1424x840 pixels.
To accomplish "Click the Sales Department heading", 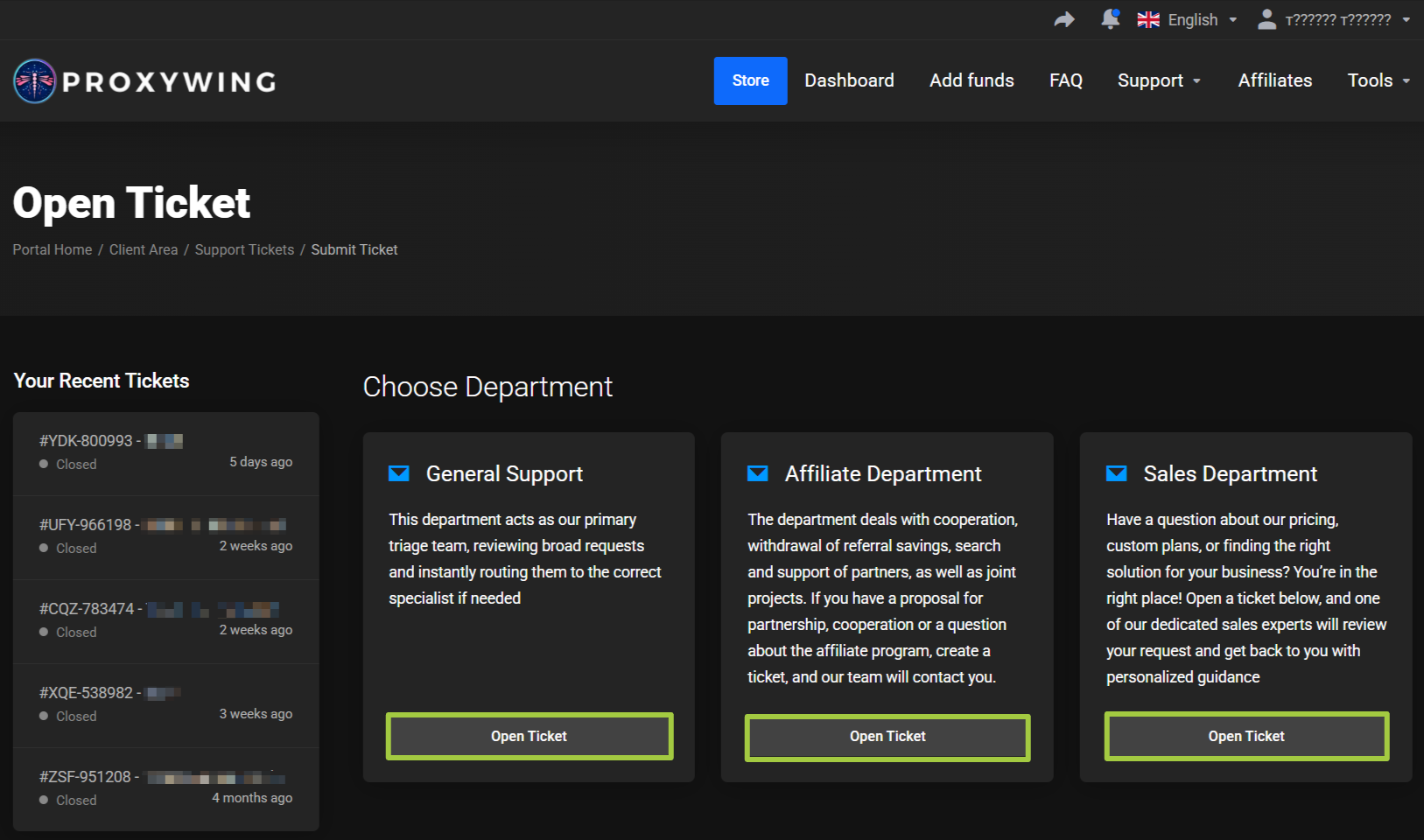I will tap(1230, 473).
